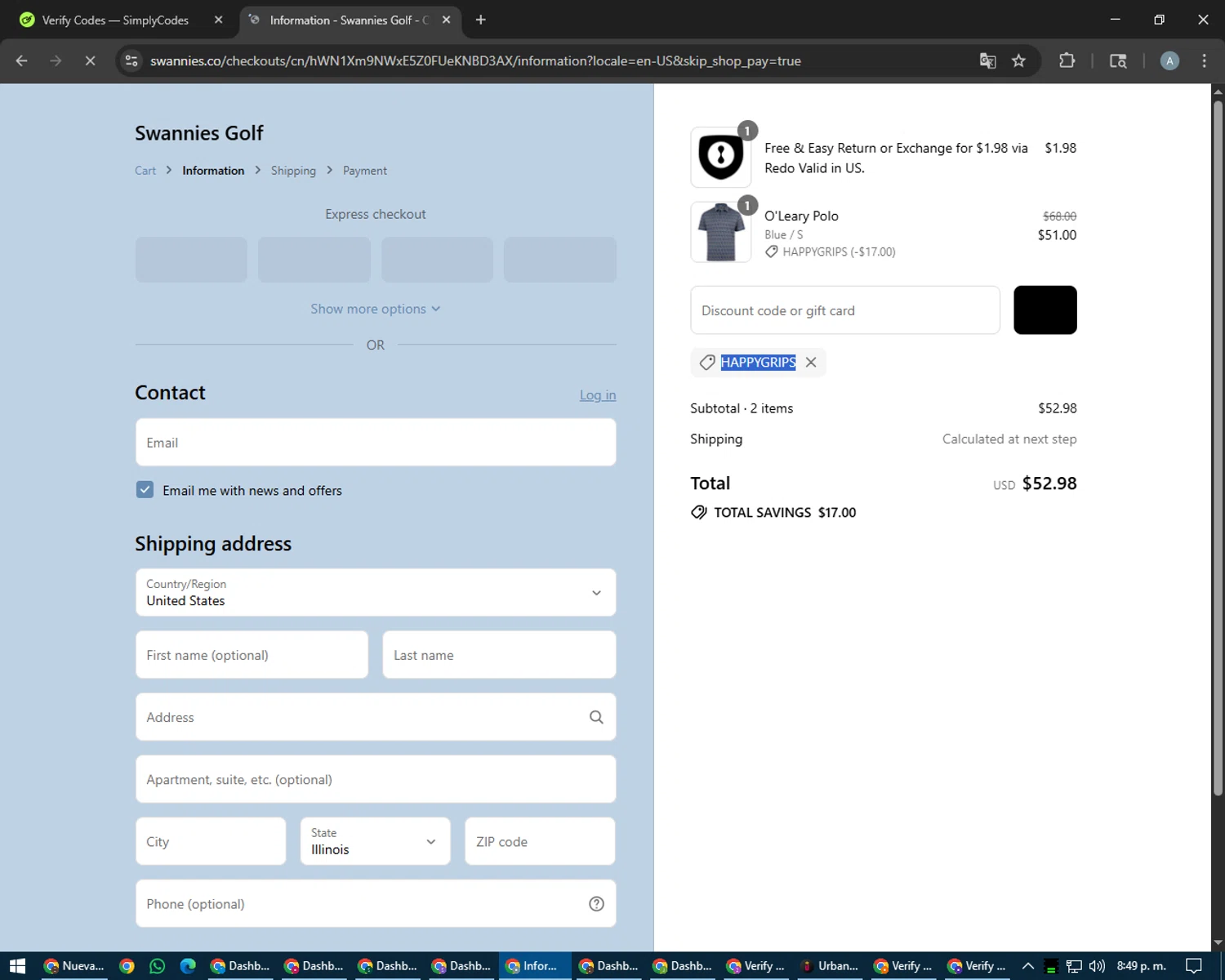
Task: Open the translate page icon
Action: 987,60
